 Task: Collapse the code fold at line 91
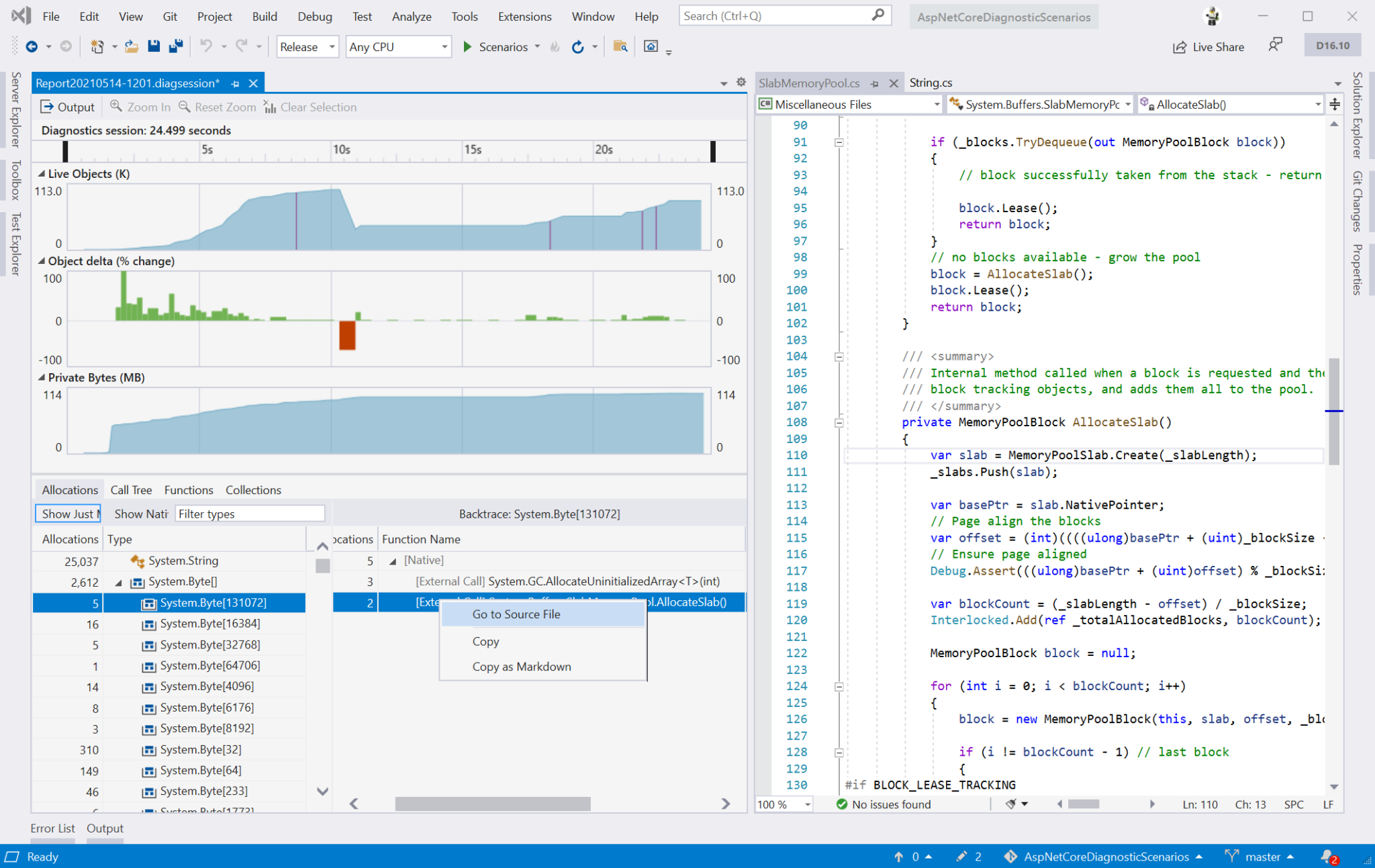[x=839, y=142]
